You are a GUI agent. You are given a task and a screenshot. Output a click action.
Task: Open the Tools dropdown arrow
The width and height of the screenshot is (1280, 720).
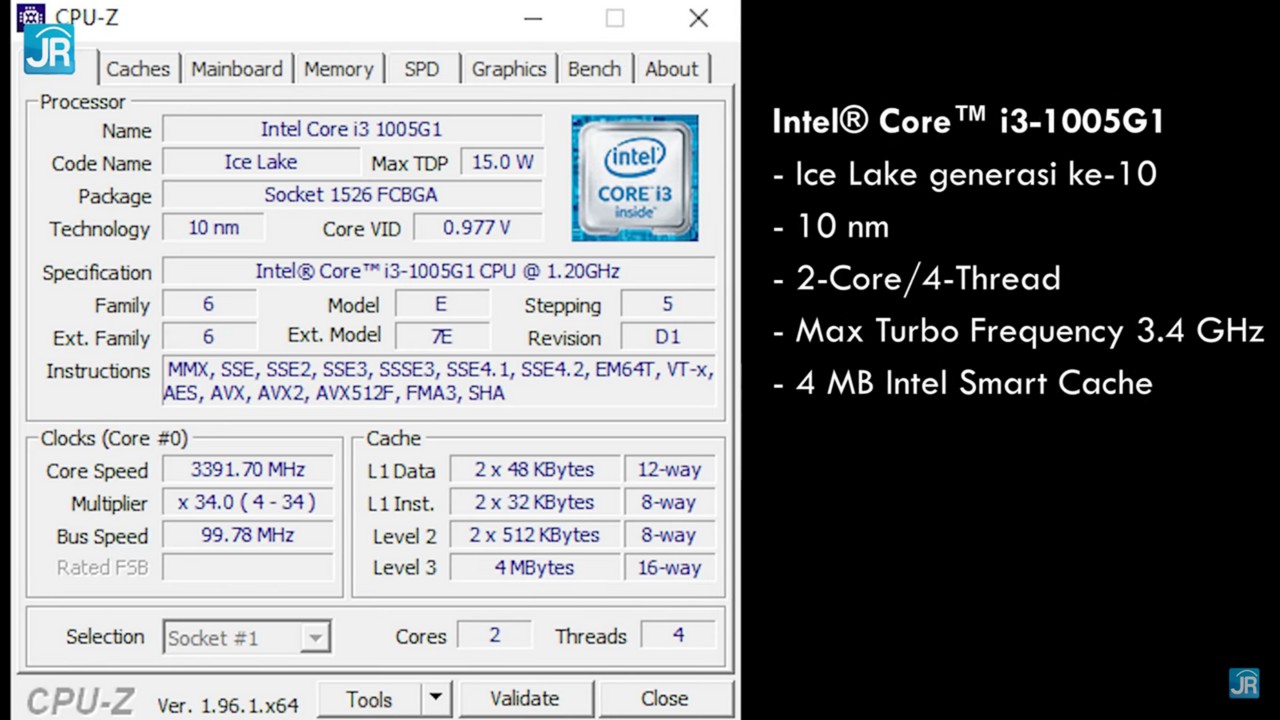[435, 699]
